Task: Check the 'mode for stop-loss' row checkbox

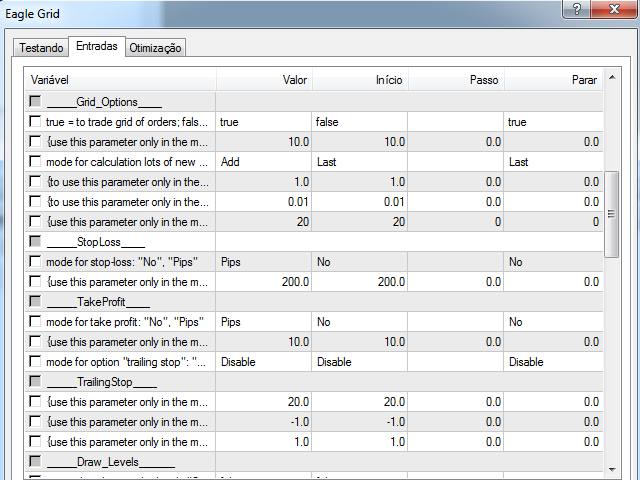Action: pyautogui.click(x=35, y=261)
